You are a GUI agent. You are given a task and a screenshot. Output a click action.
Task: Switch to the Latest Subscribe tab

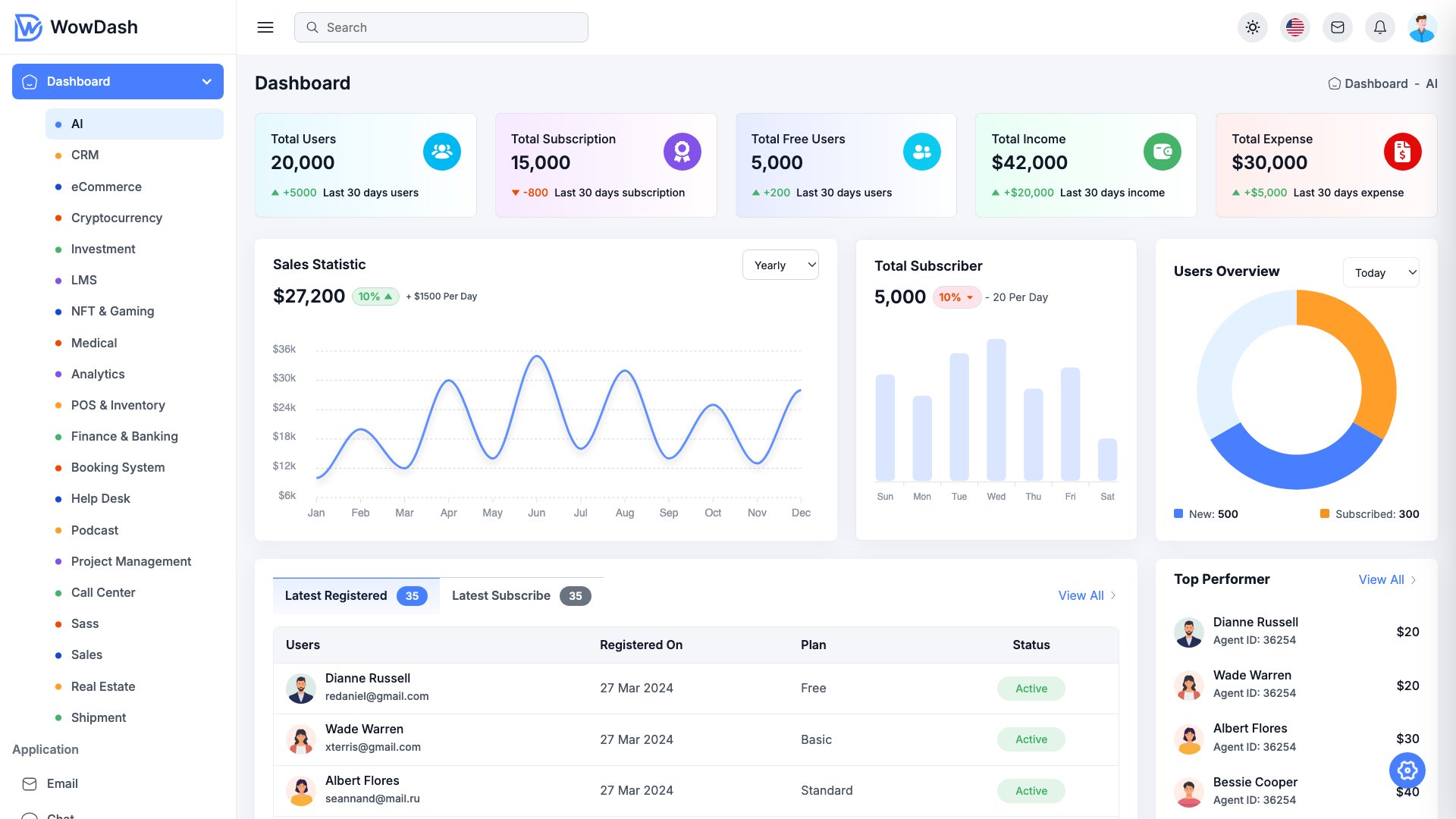[x=500, y=595]
